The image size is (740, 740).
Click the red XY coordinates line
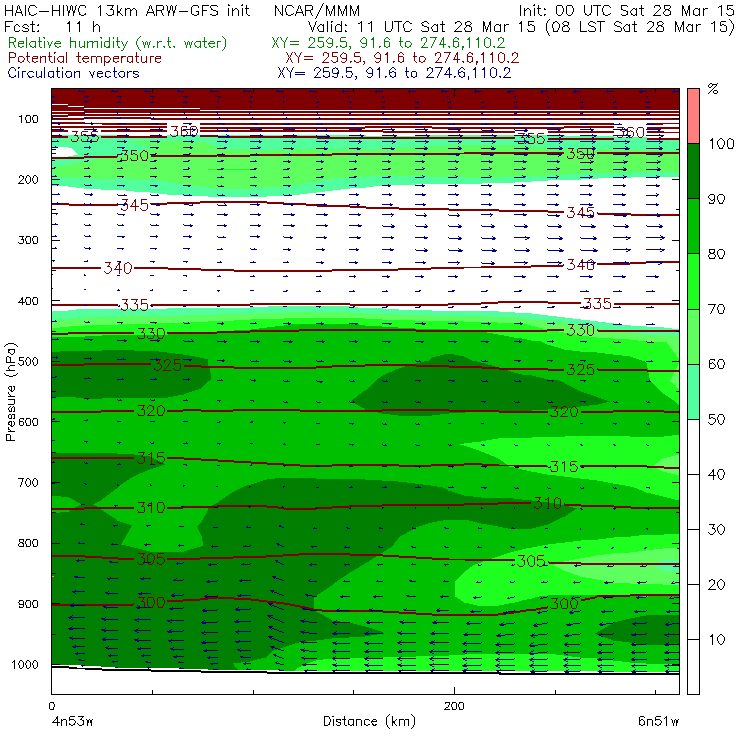point(402,58)
